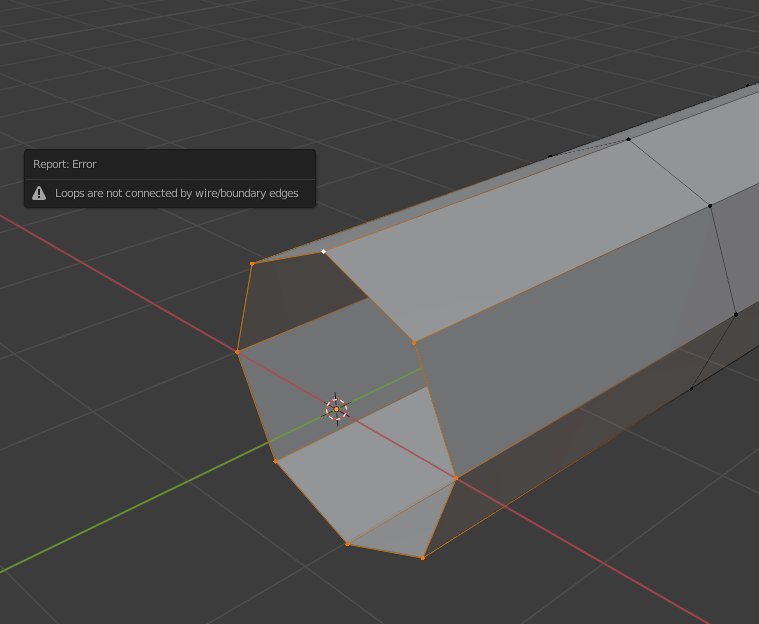Select the leftmost orange rim vertex on the red axis

[x=237, y=352]
